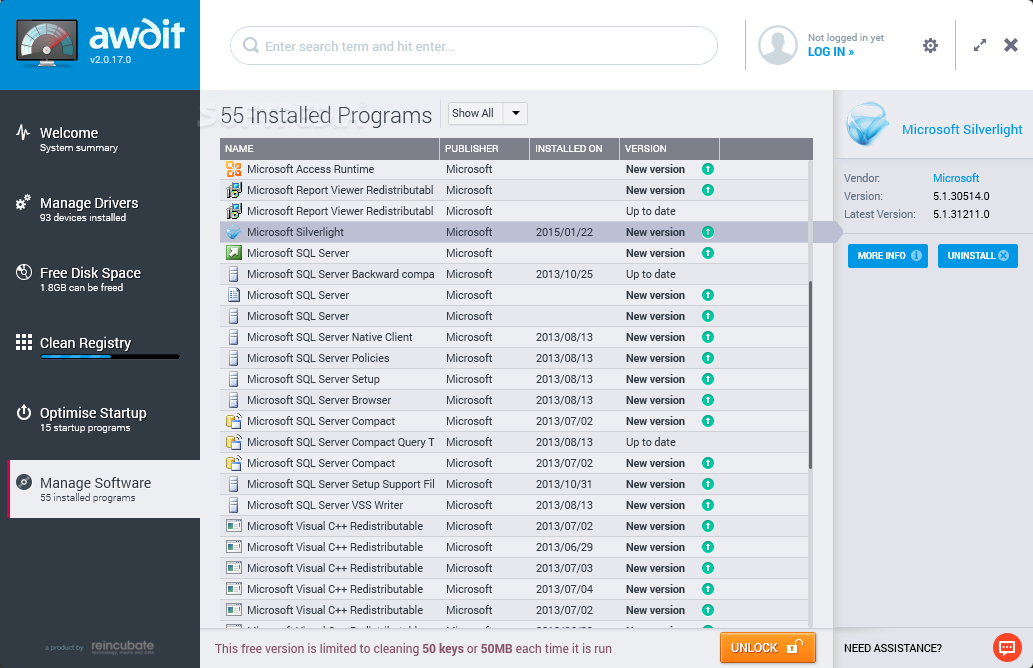Click update arrow for SQL Server VSS Writer
This screenshot has height=668, width=1033.
pyautogui.click(x=708, y=505)
